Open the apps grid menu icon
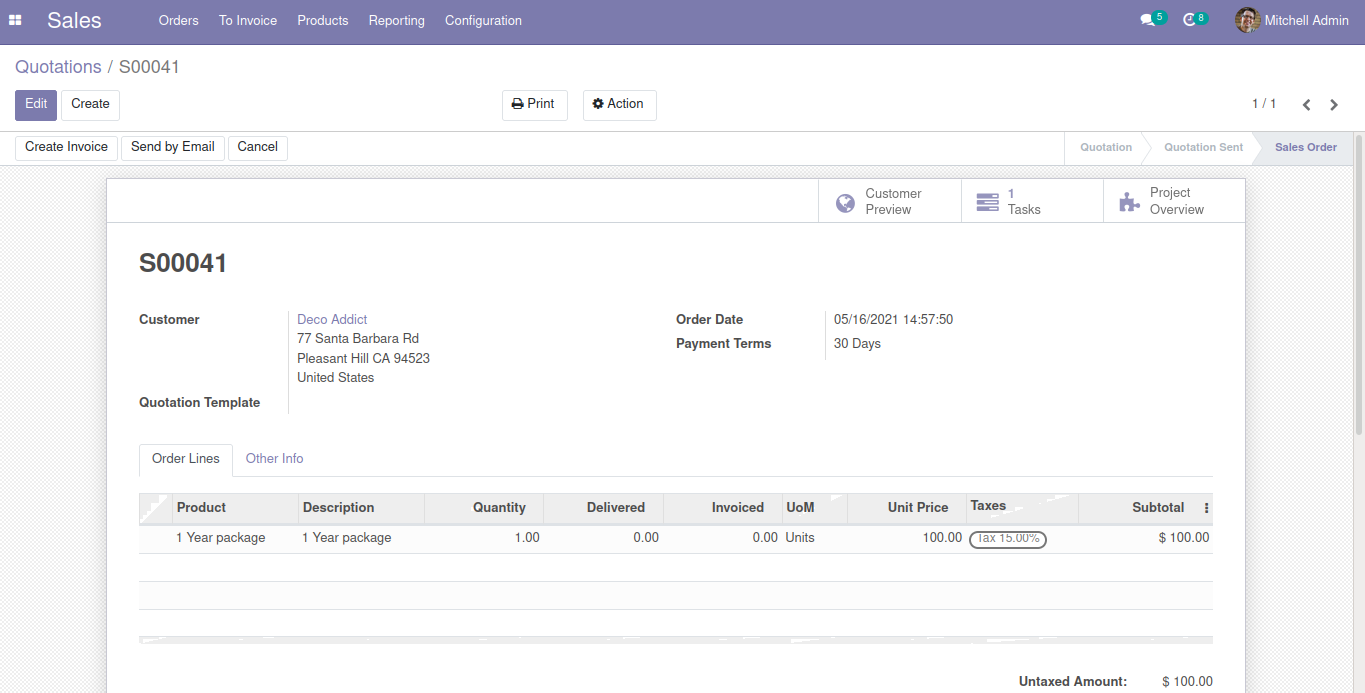Viewport: 1365px width, 693px height. coord(15,20)
